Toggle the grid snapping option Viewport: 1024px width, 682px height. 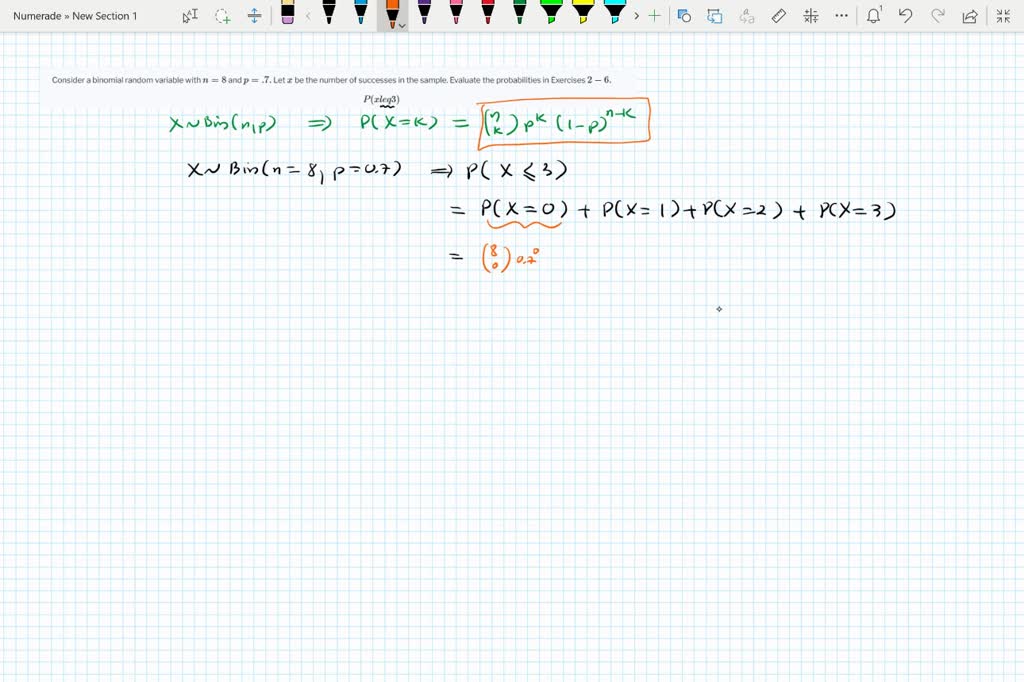tap(811, 15)
